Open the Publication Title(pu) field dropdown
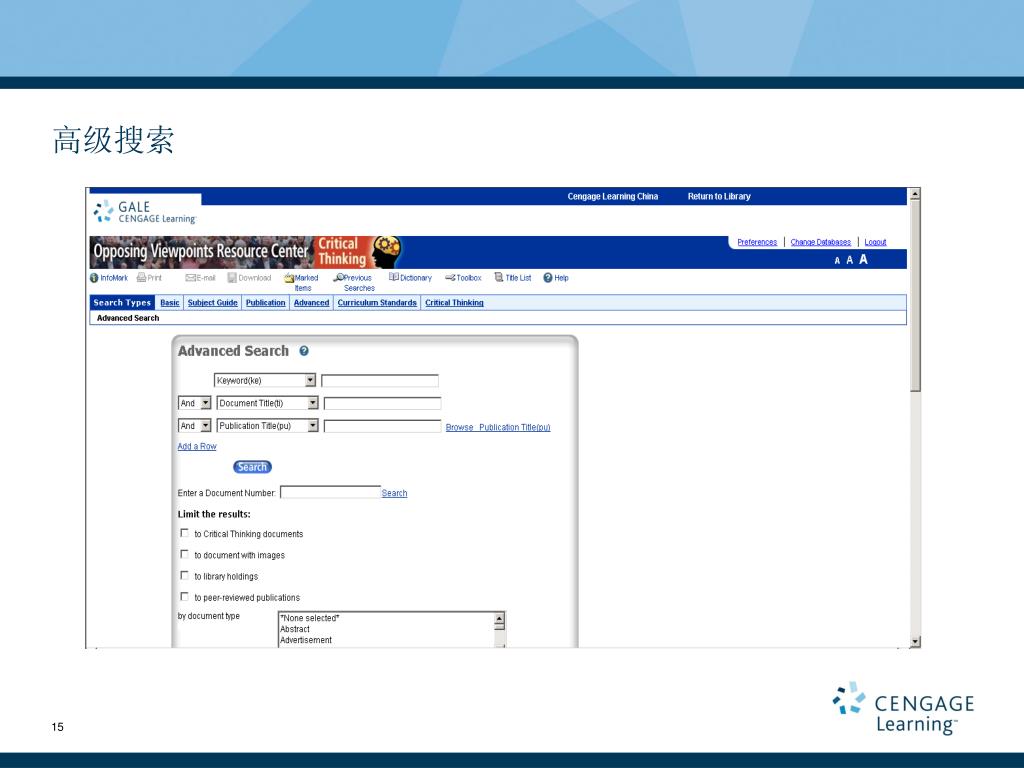1024x768 pixels. coord(313,426)
